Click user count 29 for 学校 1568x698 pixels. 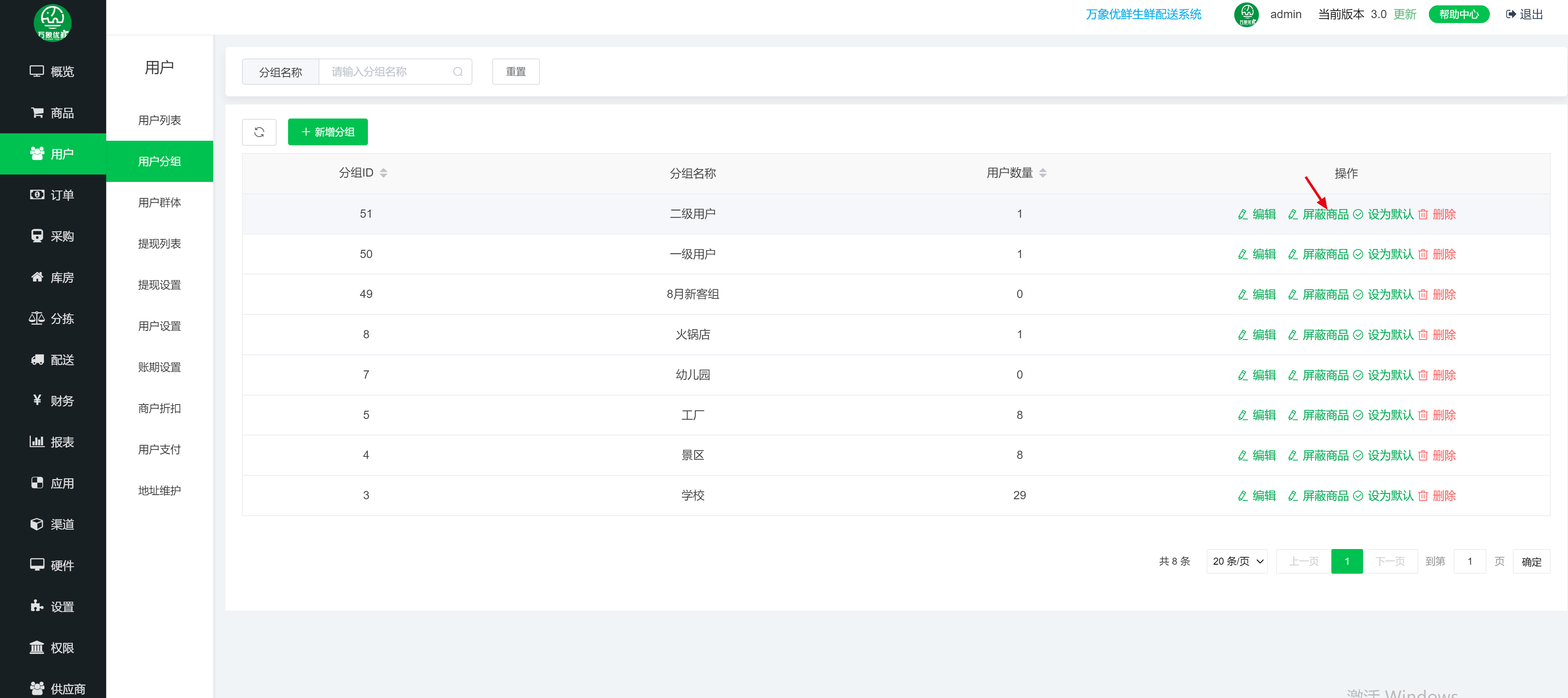click(x=1019, y=496)
